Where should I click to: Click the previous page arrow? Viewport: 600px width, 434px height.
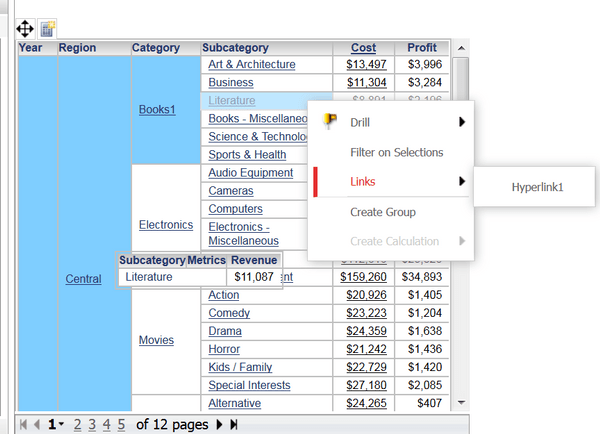(38, 424)
